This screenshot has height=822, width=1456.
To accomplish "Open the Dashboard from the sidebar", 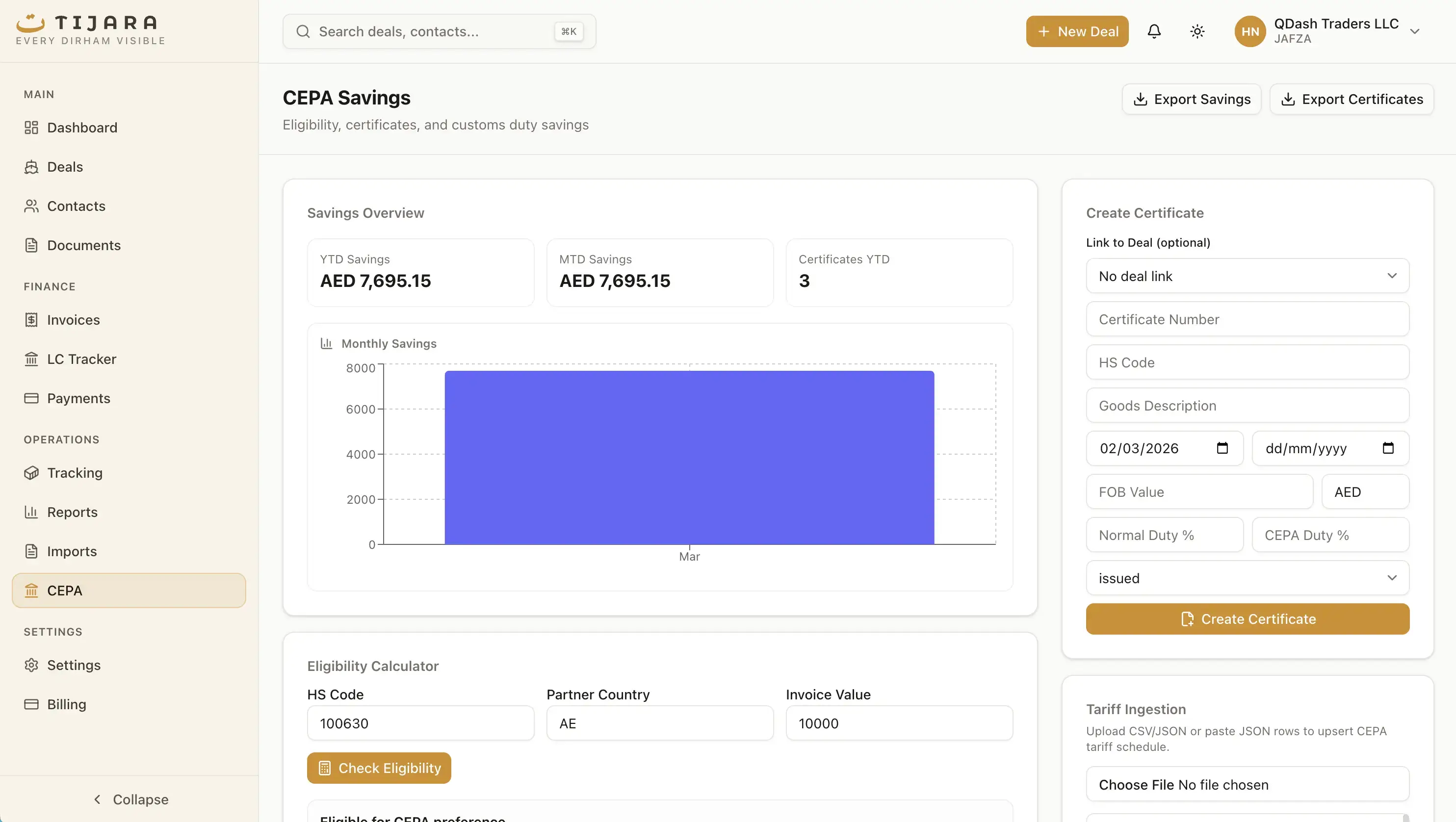I will (82, 127).
